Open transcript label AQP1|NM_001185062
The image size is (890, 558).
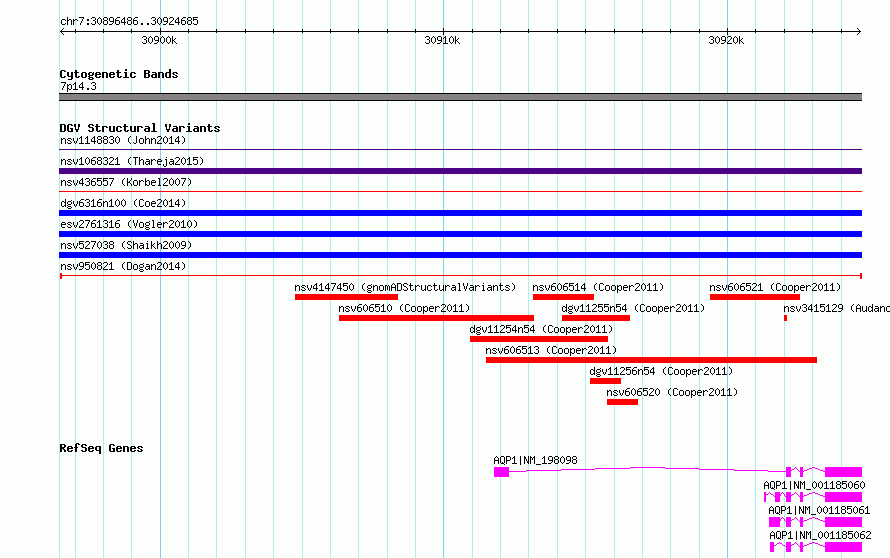820,535
